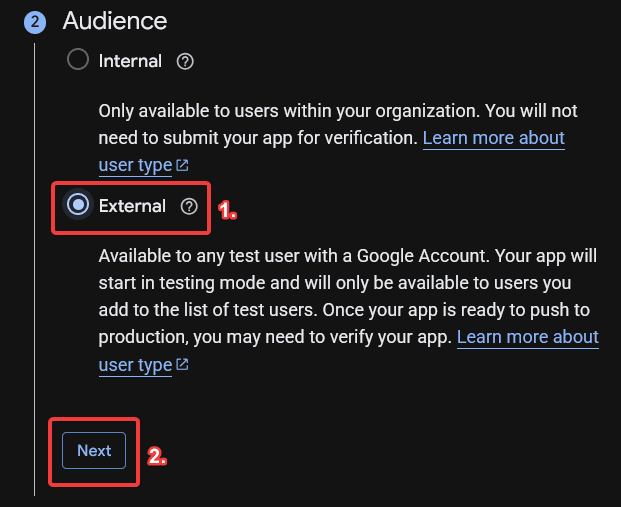The image size is (621, 507).
Task: Click the red "1." annotation marker
Action: click(x=227, y=210)
